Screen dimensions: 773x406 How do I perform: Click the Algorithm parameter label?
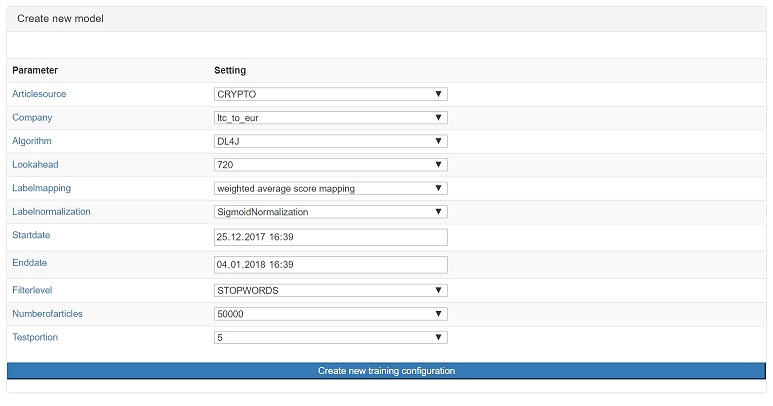click(32, 141)
